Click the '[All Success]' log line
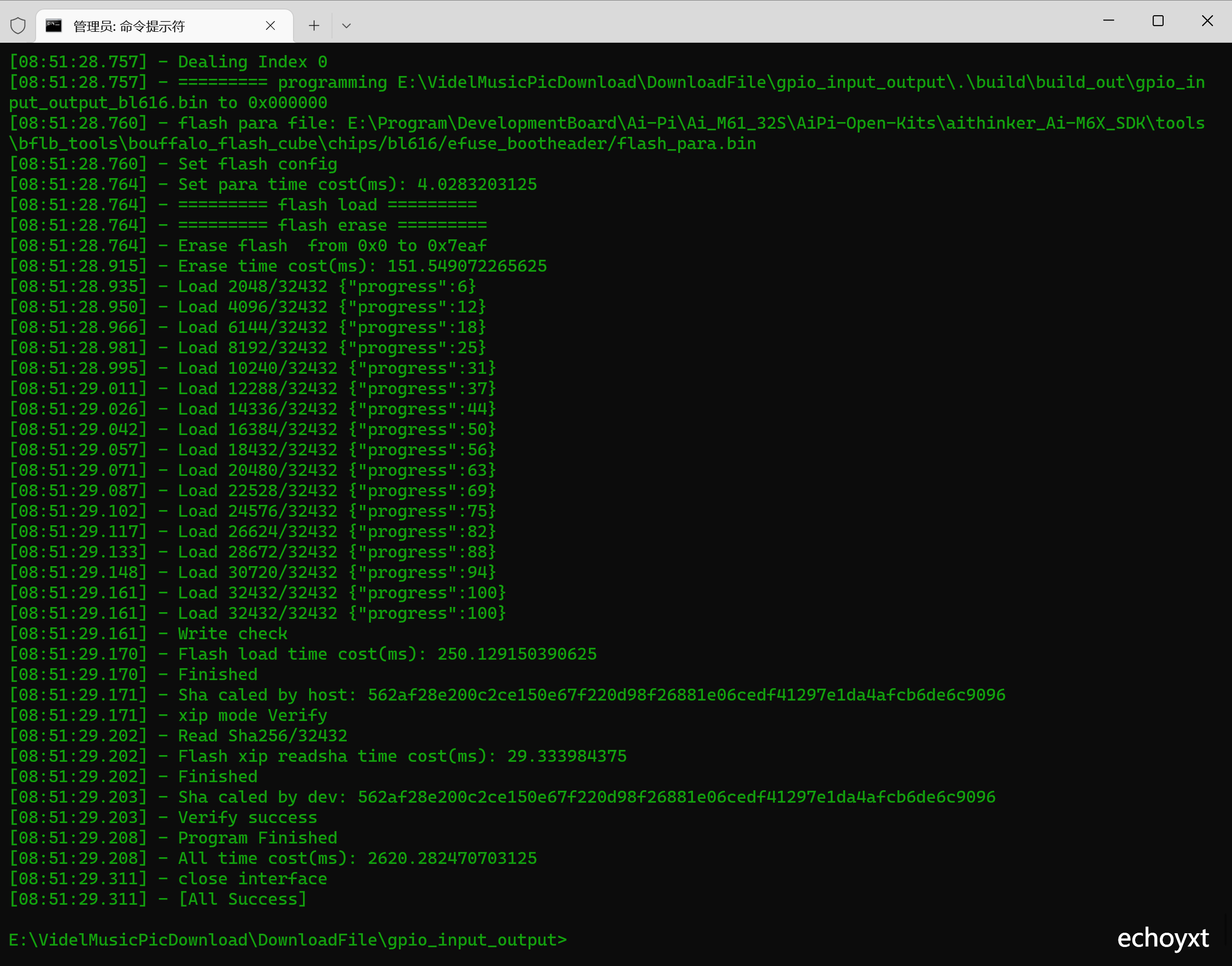 (x=158, y=899)
